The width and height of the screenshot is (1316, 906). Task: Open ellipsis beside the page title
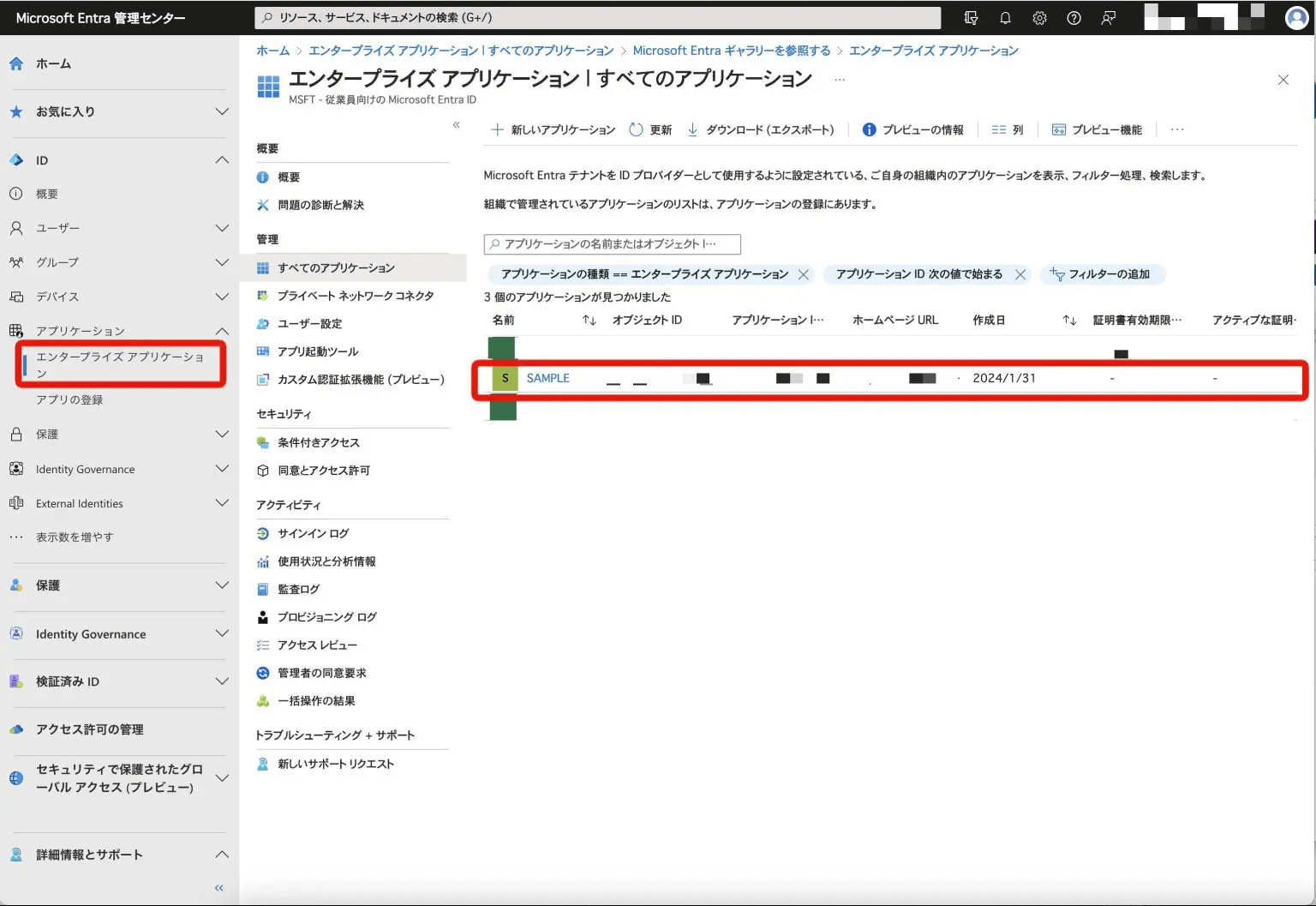point(840,80)
